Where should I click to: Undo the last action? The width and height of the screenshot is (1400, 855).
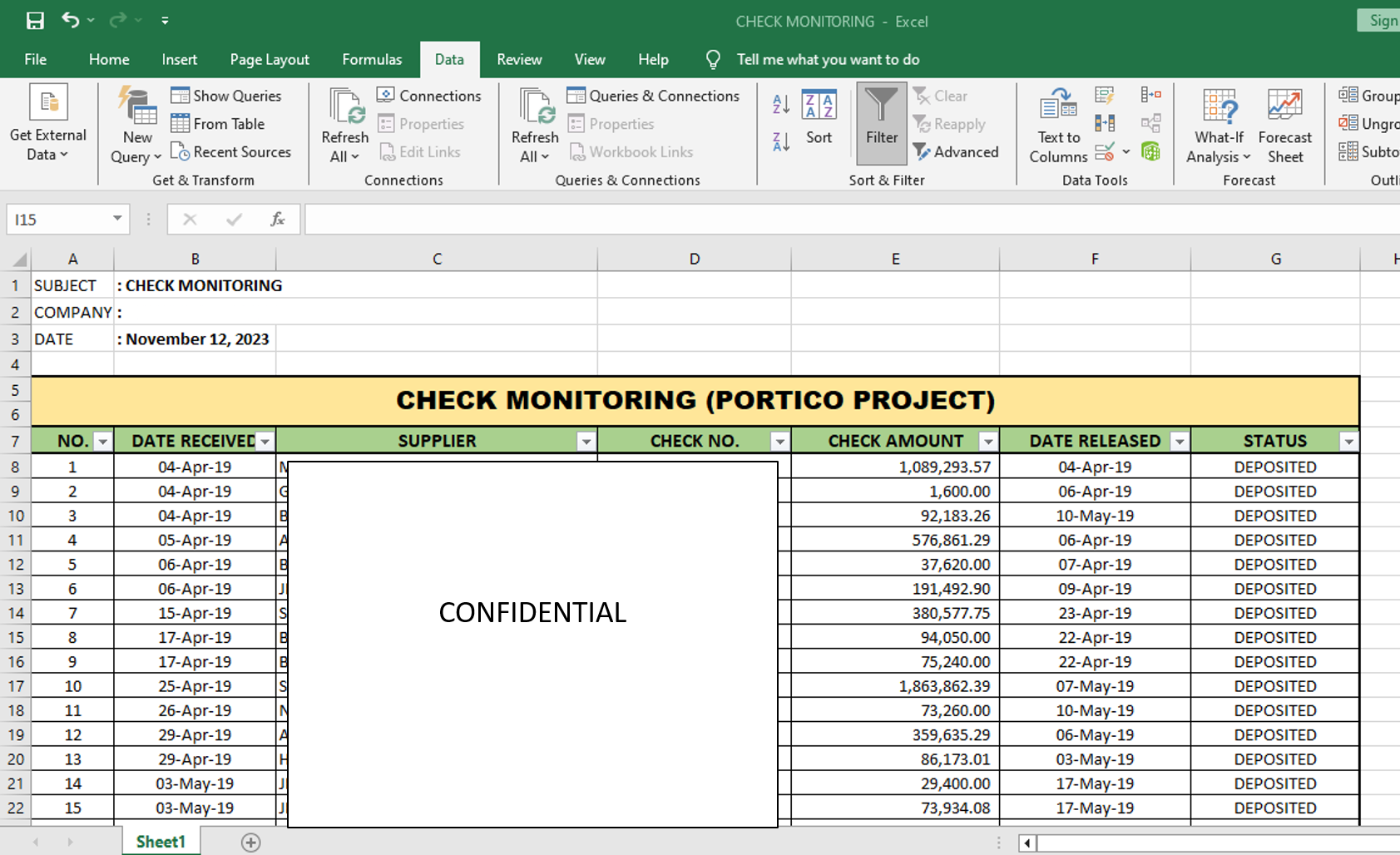71,20
